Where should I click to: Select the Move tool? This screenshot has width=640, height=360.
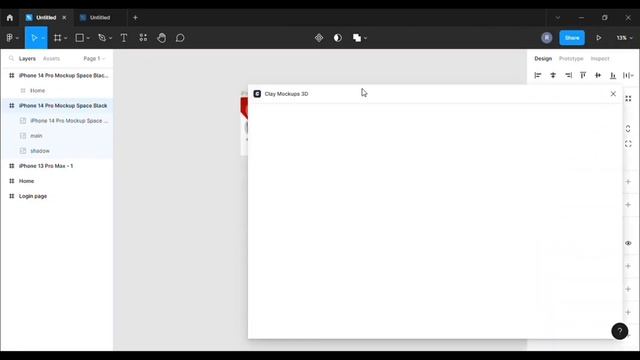pyautogui.click(x=34, y=38)
